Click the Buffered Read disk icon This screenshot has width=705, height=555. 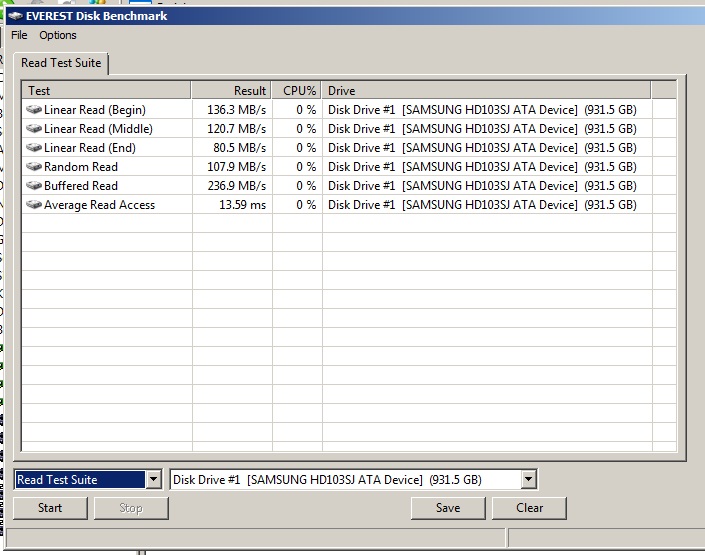click(x=34, y=185)
